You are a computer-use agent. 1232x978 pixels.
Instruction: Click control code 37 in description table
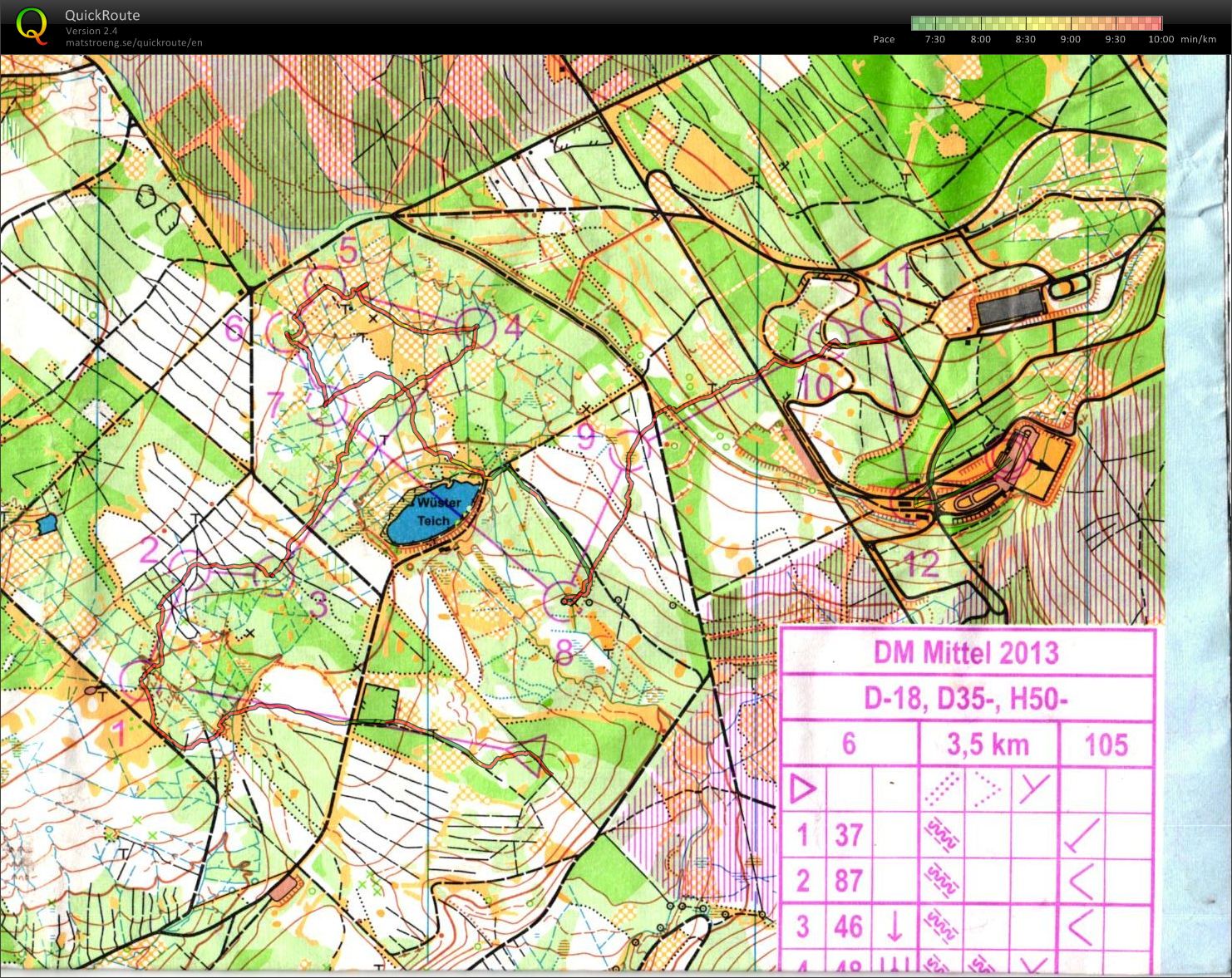point(848,834)
